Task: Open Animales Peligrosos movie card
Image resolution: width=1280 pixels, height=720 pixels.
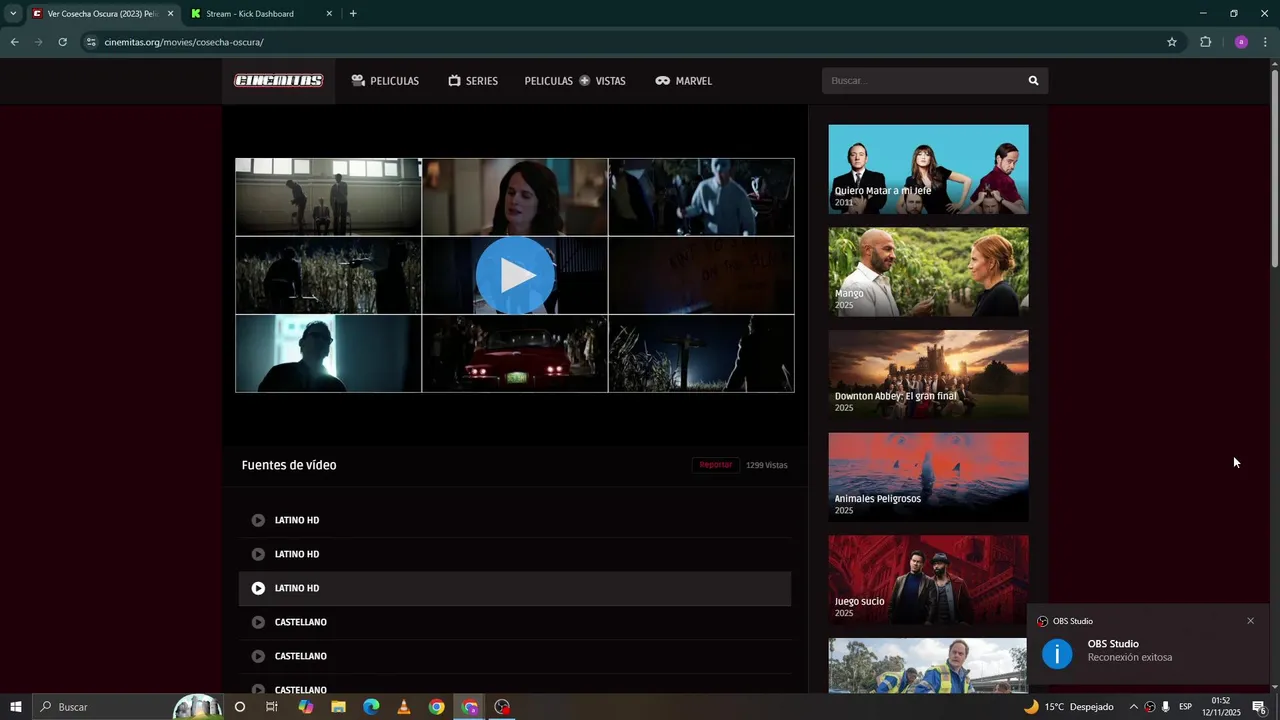Action: point(928,477)
